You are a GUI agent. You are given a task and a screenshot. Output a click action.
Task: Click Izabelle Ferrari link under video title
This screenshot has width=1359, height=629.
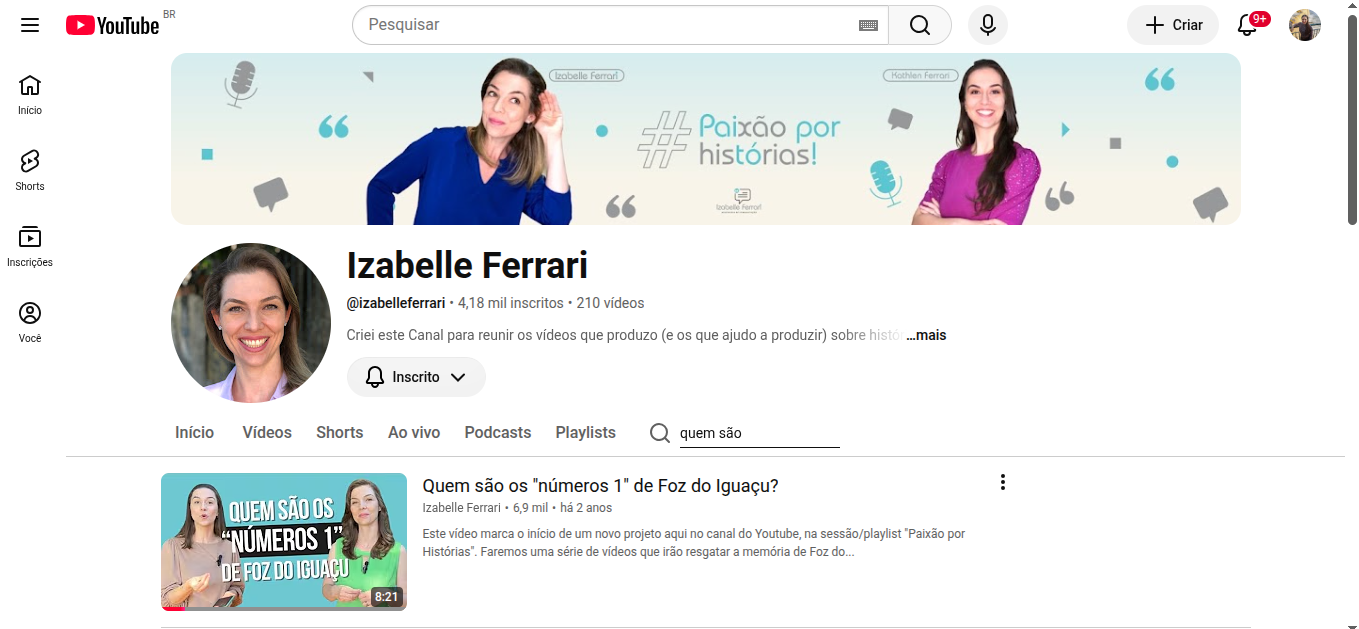[x=462, y=508]
